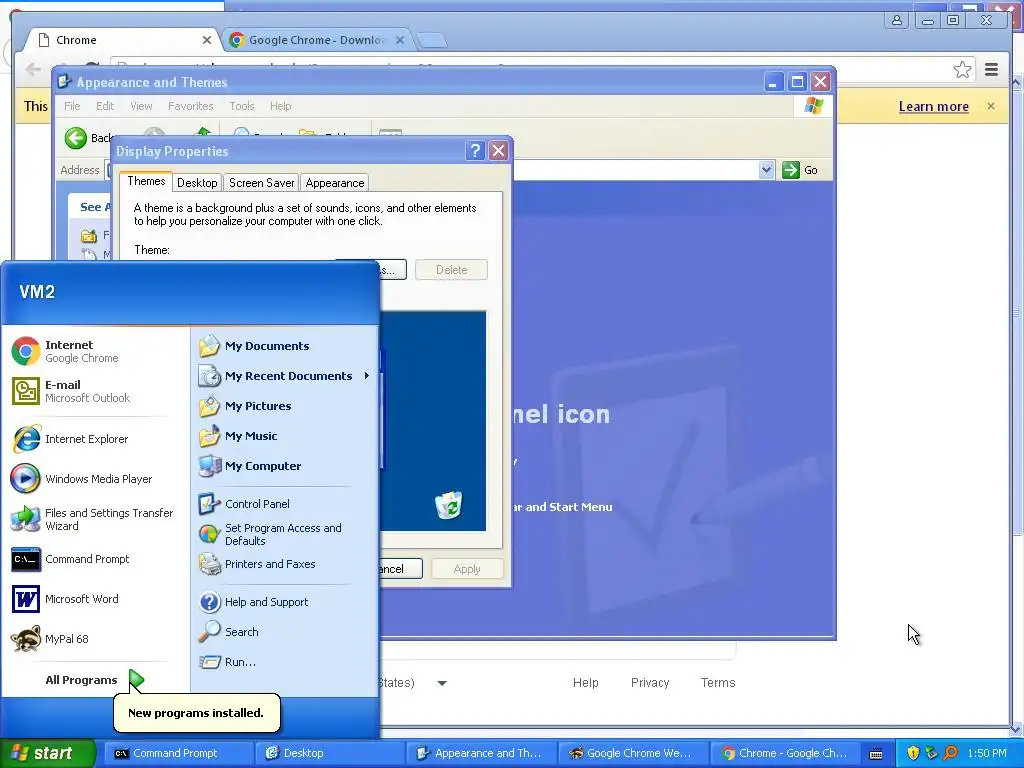Click the green Go arrow button

[791, 170]
